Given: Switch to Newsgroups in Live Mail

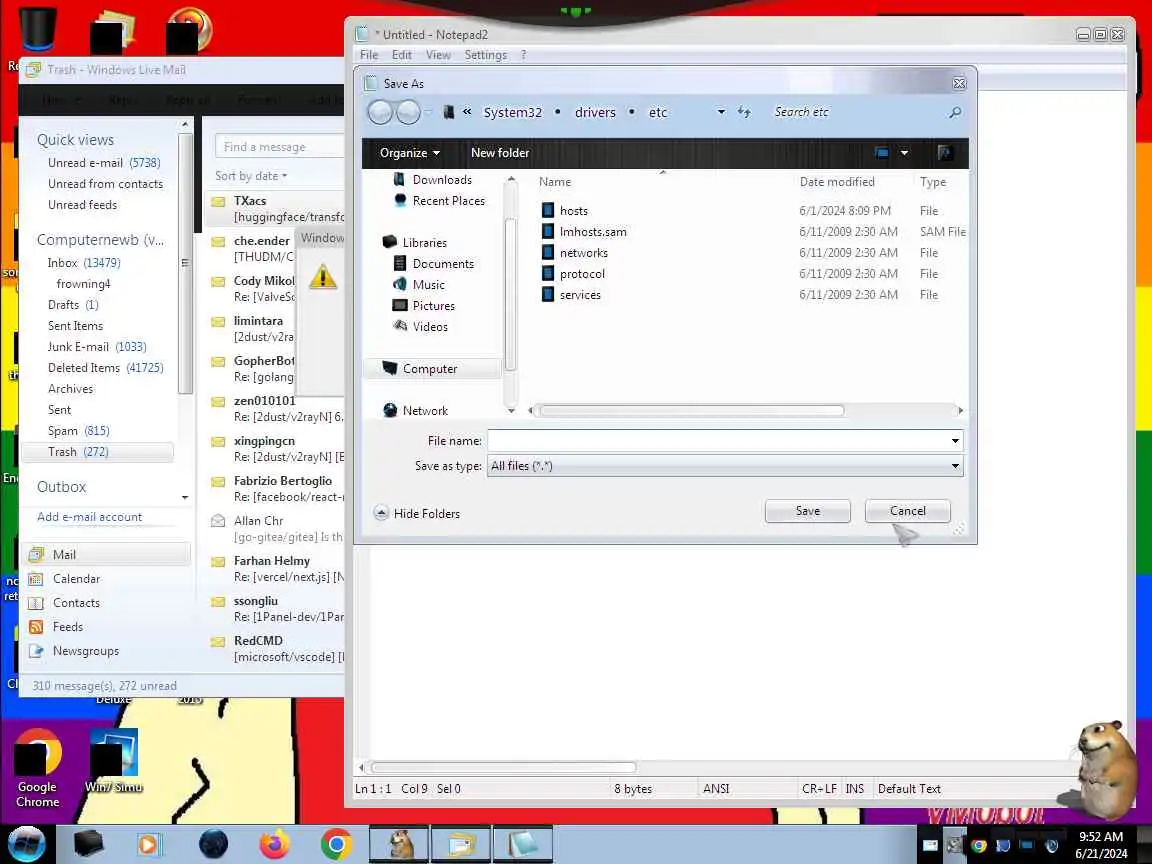Looking at the screenshot, I should click(x=85, y=652).
